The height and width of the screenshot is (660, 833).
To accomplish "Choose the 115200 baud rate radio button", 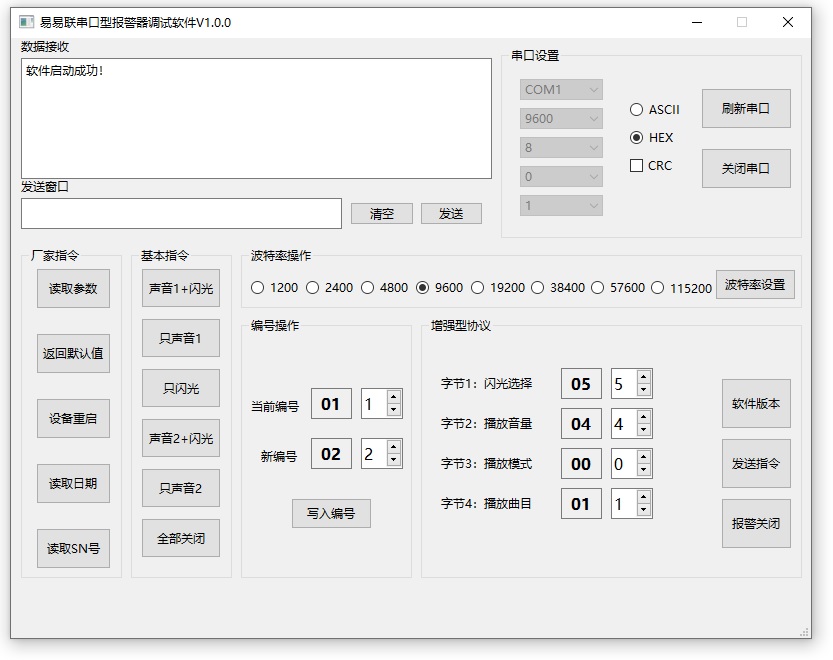I will (658, 288).
